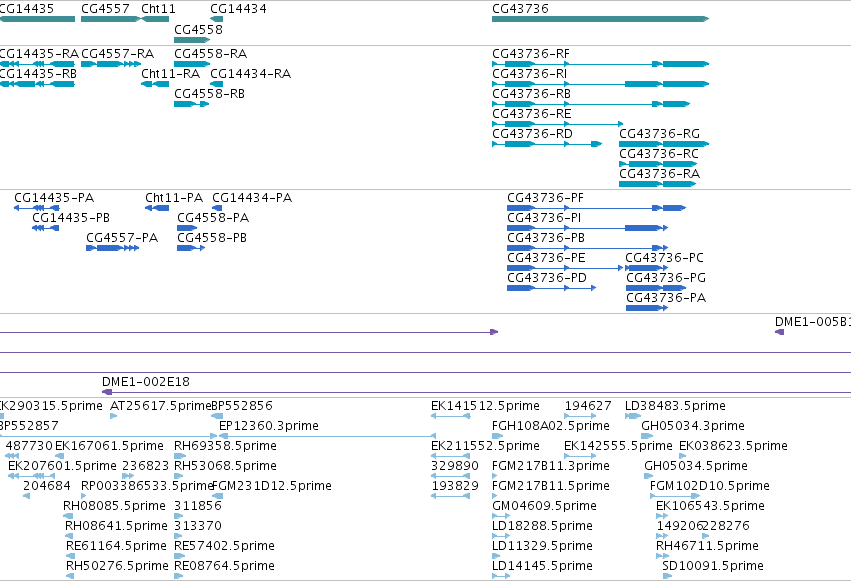Click BAC clone DME1-005B label
This screenshot has width=851, height=581.
click(x=812, y=322)
